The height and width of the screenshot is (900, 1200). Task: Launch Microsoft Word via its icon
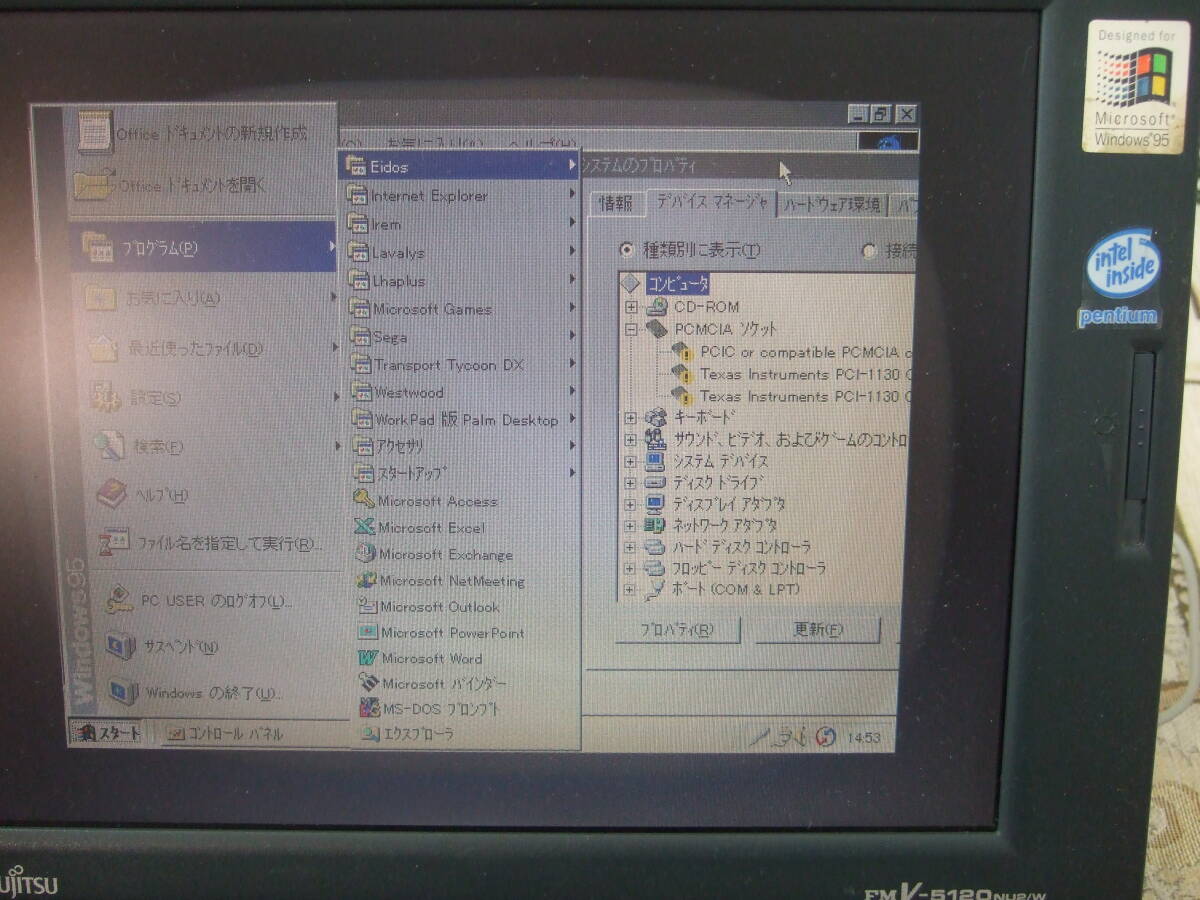click(368, 658)
